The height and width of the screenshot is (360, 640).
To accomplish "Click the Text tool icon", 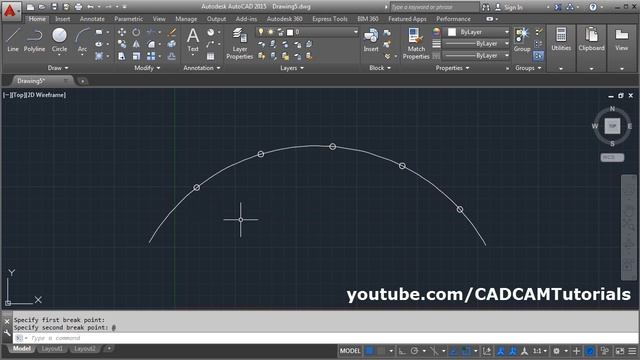I will click(x=193, y=40).
